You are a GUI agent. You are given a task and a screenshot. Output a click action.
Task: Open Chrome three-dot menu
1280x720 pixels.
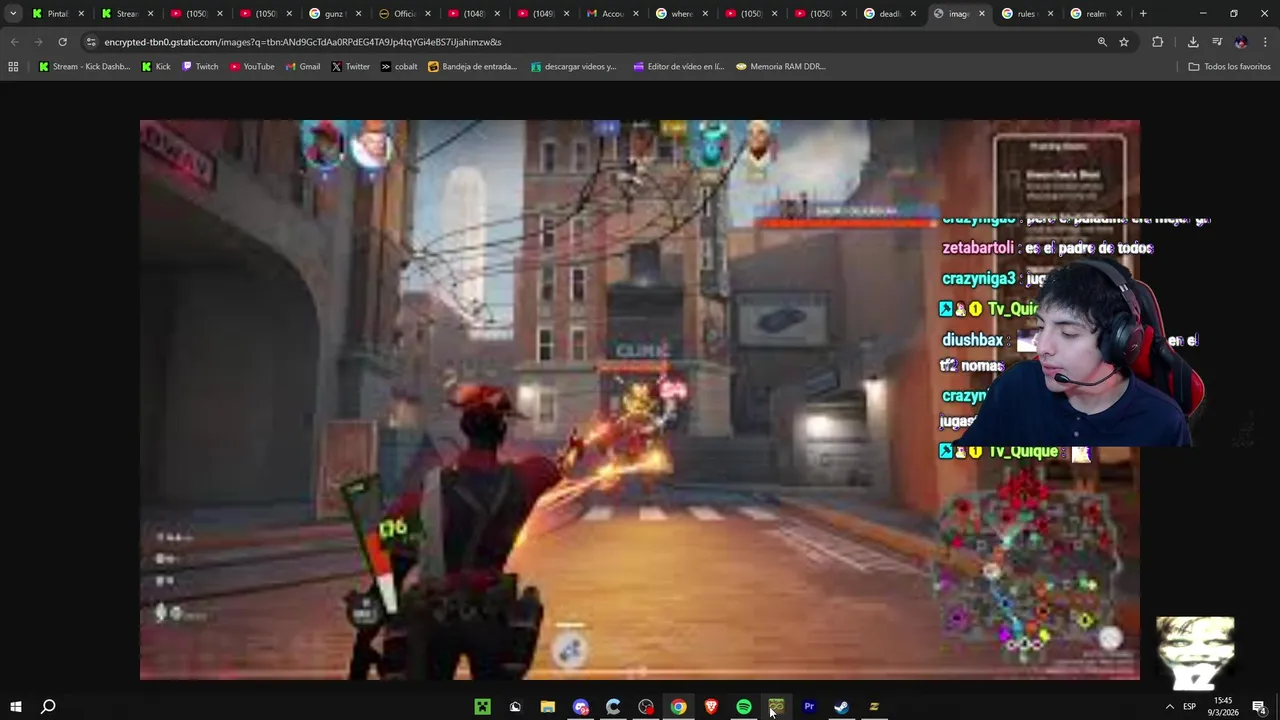coord(1265,42)
